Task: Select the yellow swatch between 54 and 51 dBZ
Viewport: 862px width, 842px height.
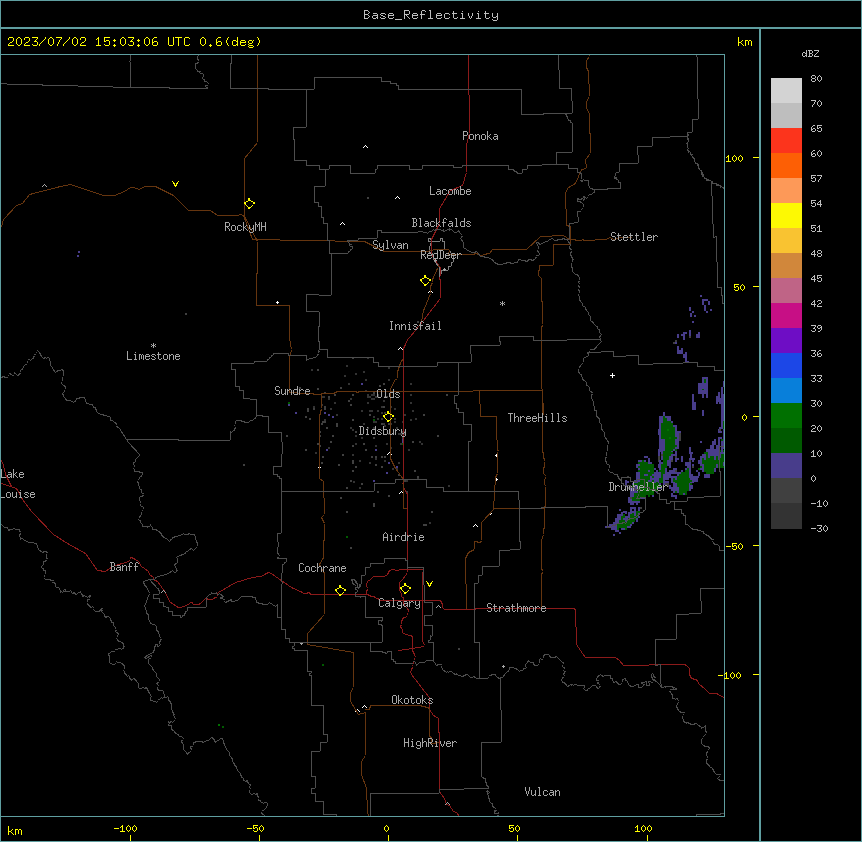Action: pos(786,215)
